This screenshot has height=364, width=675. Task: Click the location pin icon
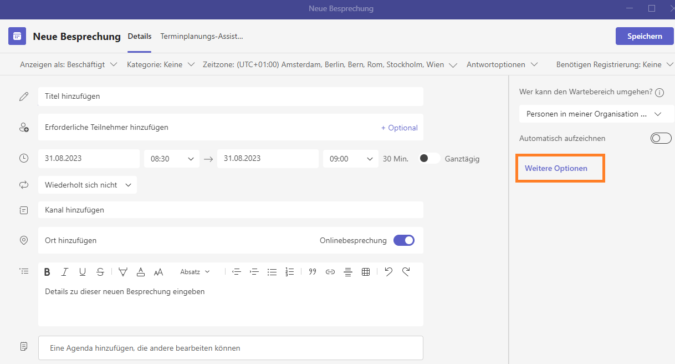pyautogui.click(x=24, y=240)
